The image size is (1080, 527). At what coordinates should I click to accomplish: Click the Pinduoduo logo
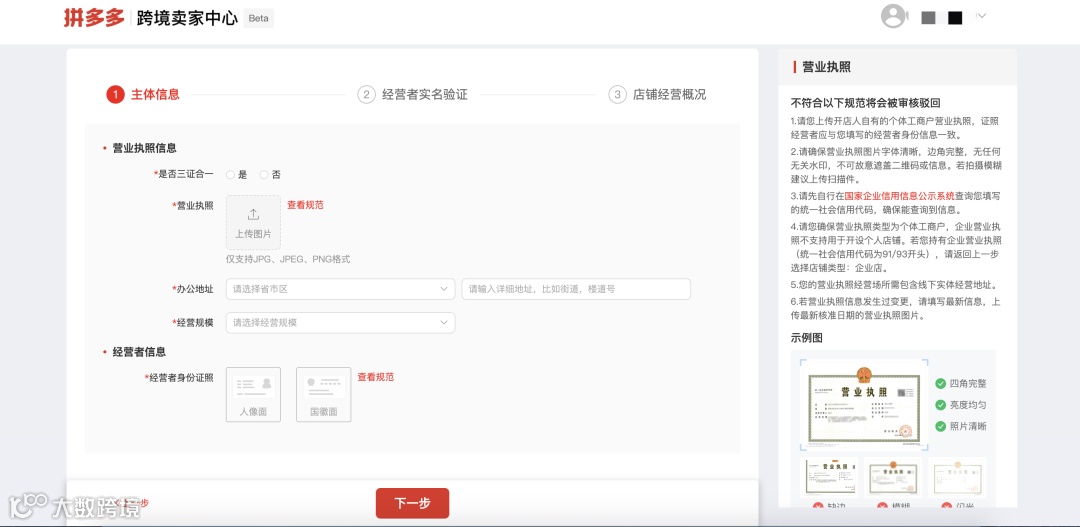point(94,18)
